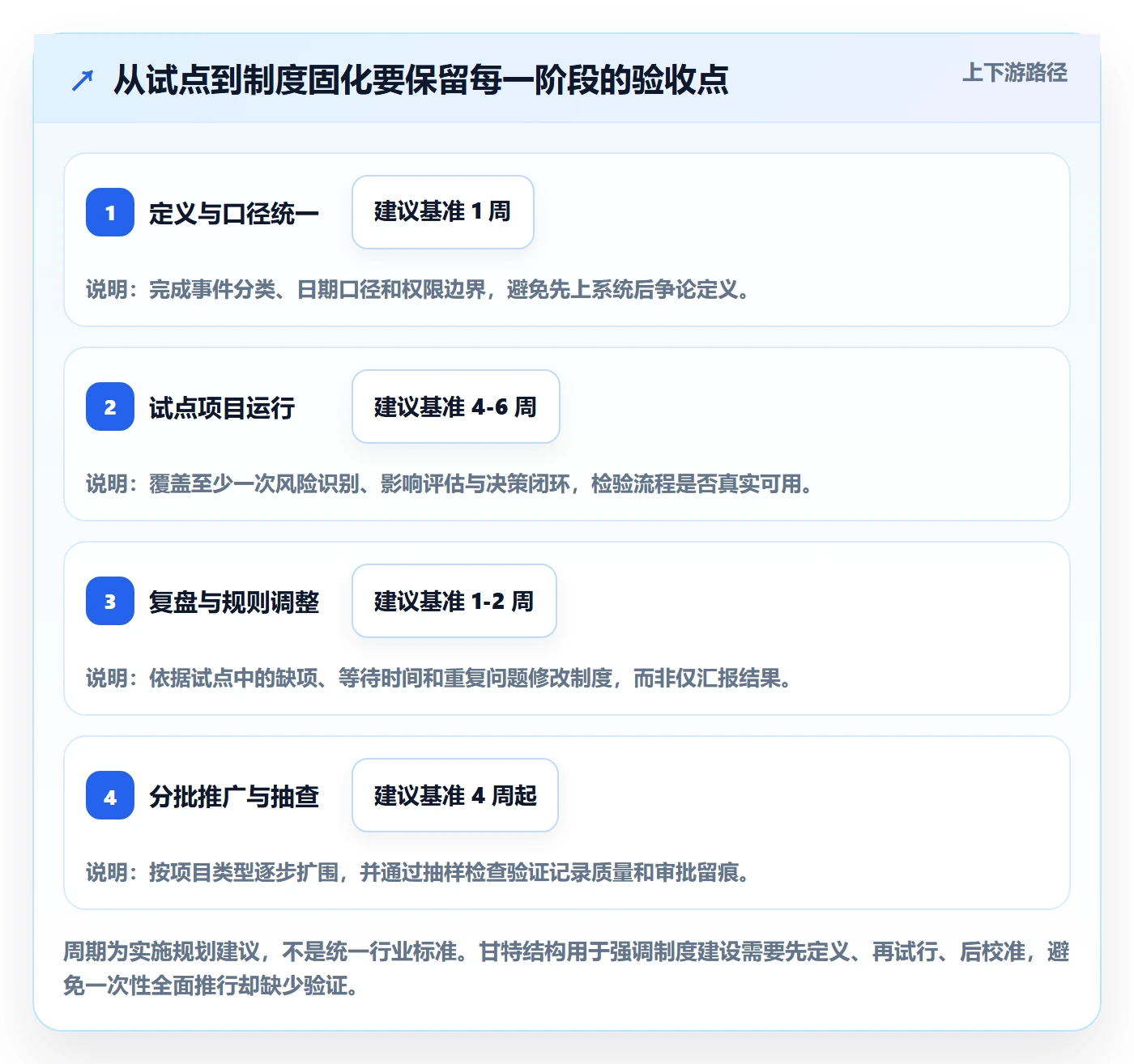Select the step number 1 badge
This screenshot has width=1134, height=1064.
[x=110, y=212]
